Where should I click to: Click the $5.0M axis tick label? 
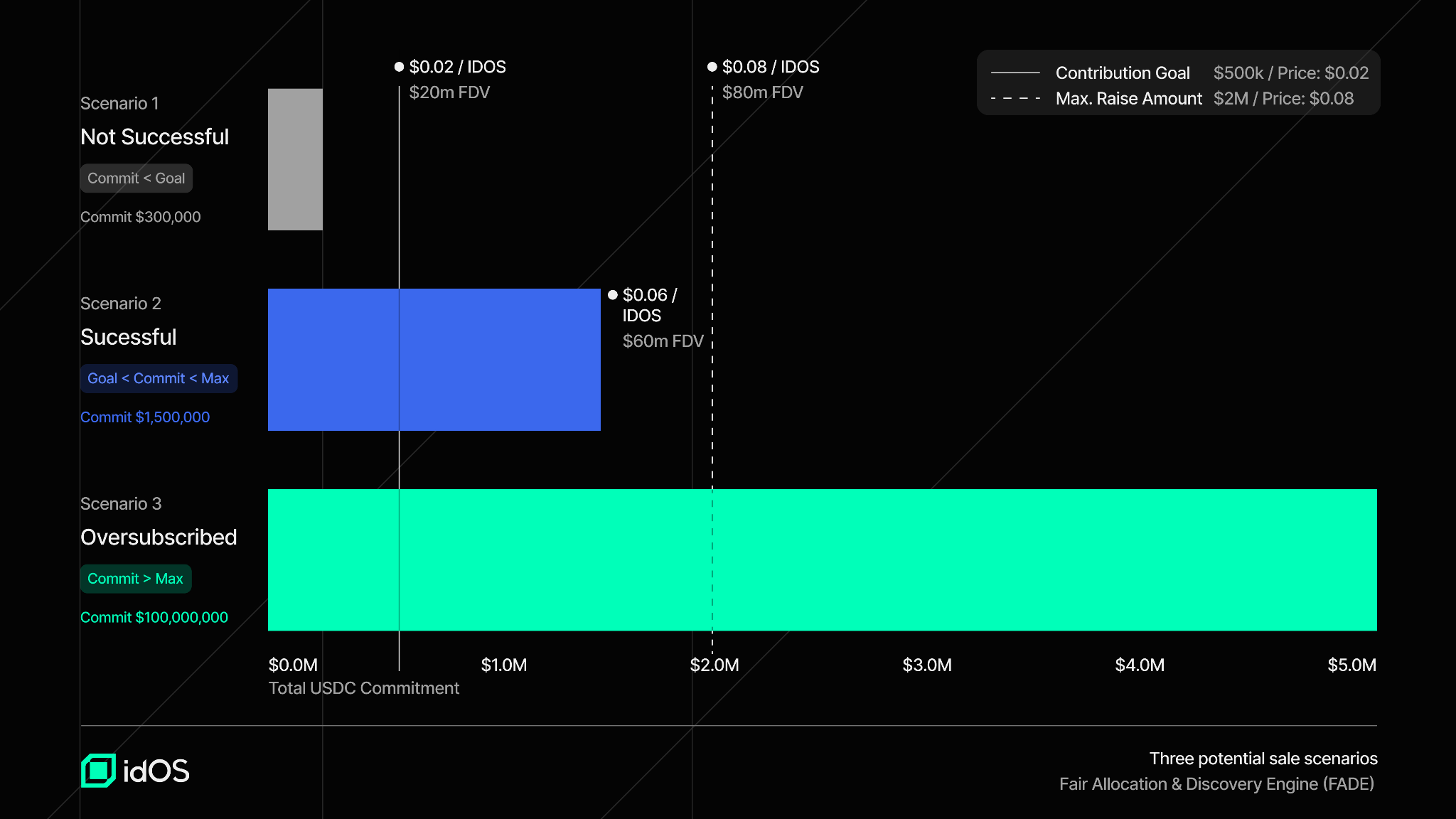click(x=1351, y=665)
